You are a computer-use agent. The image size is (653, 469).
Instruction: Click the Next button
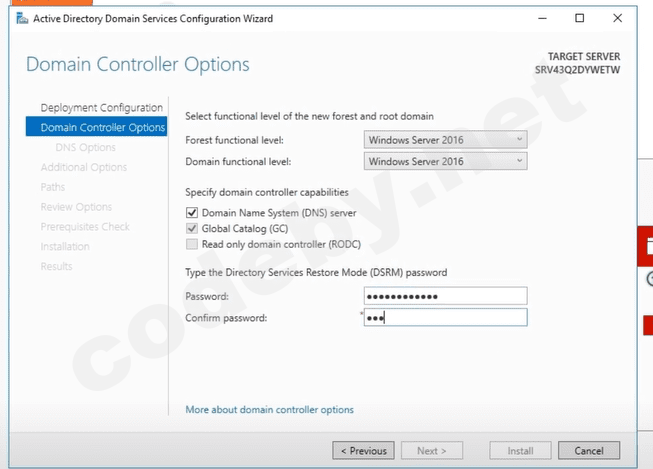pyautogui.click(x=432, y=451)
